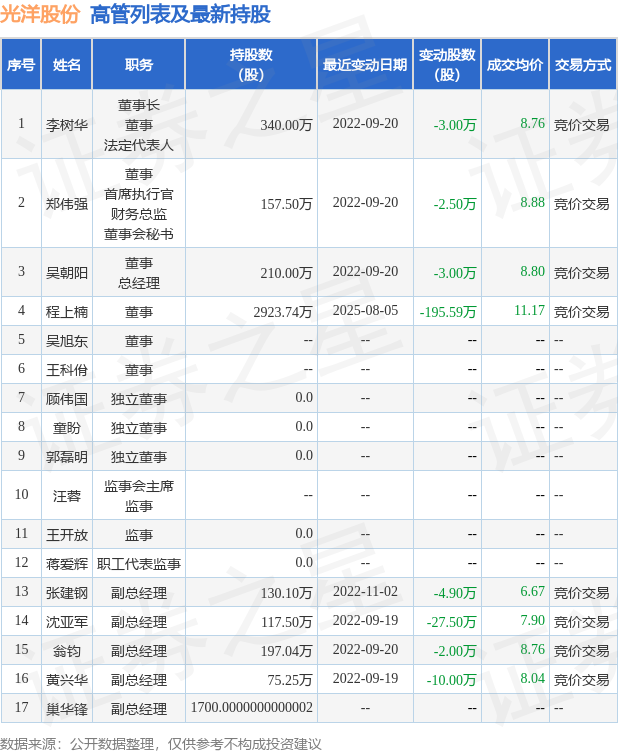Image resolution: width=618 pixels, height=753 pixels.
Task: Click the 11.17 average price
Action: 529,310
